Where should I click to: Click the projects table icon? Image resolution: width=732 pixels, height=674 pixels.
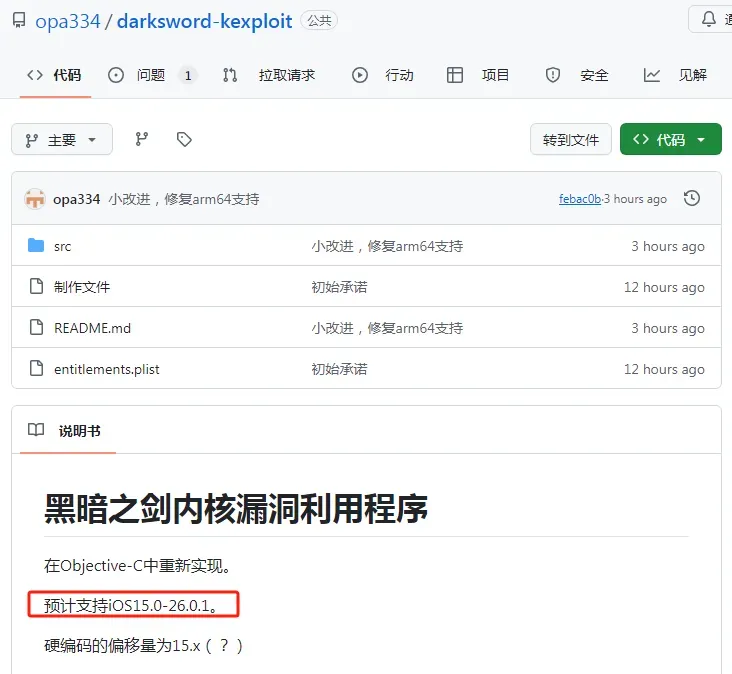pyautogui.click(x=455, y=75)
